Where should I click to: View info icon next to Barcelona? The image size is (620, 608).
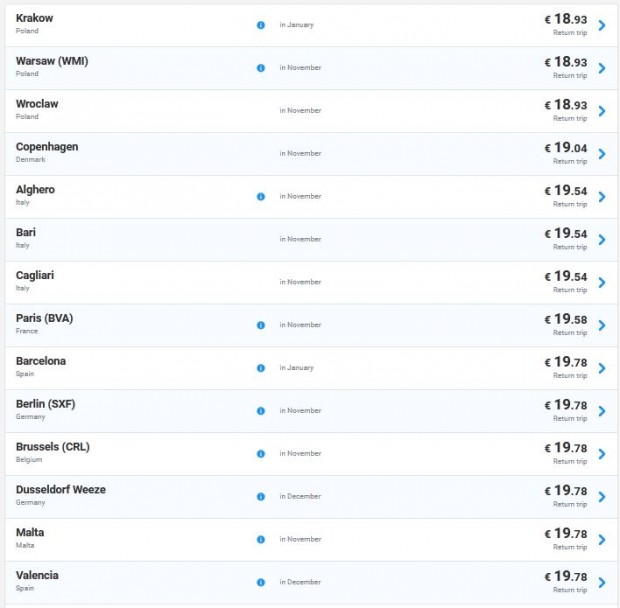click(x=261, y=368)
